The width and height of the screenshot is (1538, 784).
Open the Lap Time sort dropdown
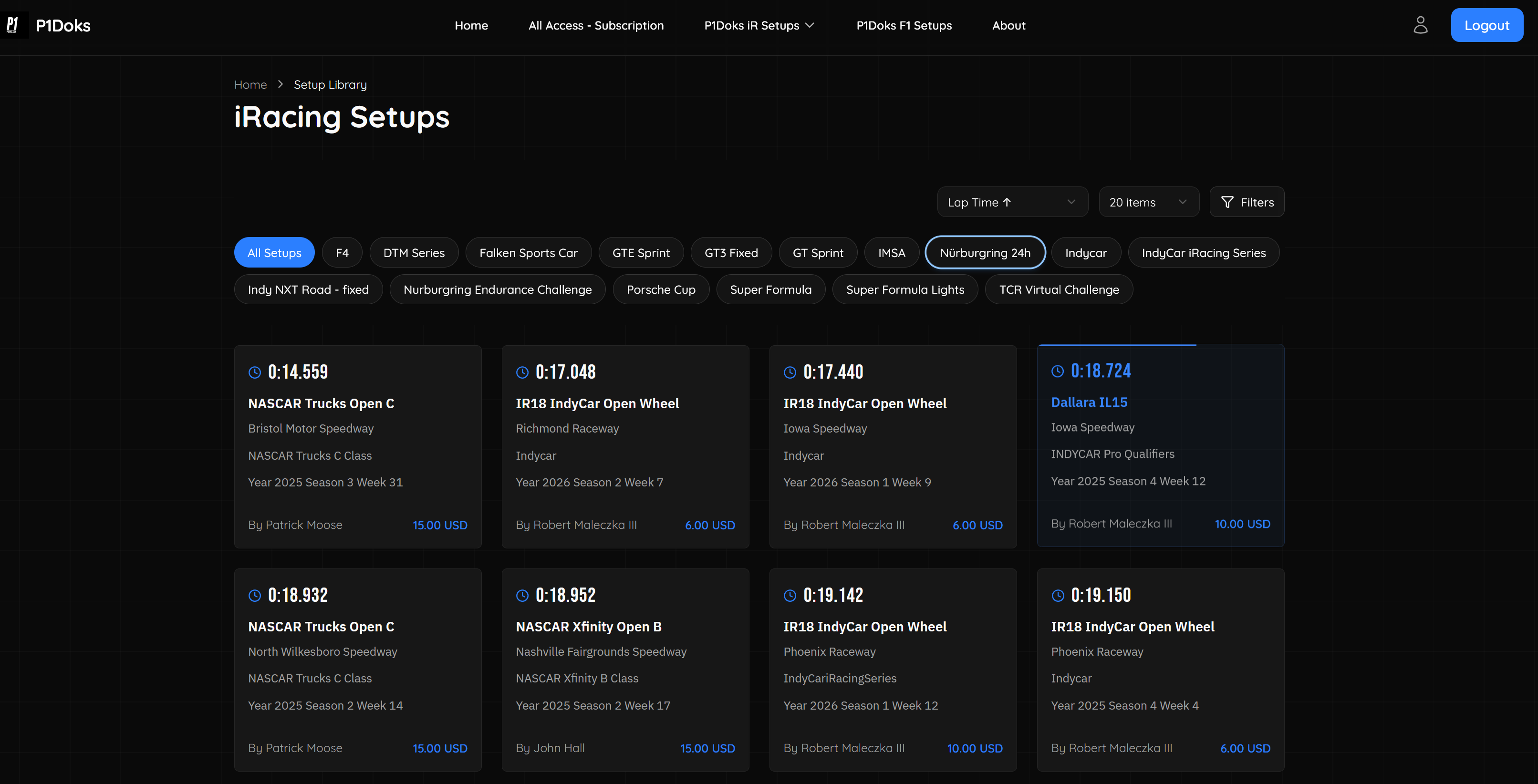coord(1012,202)
